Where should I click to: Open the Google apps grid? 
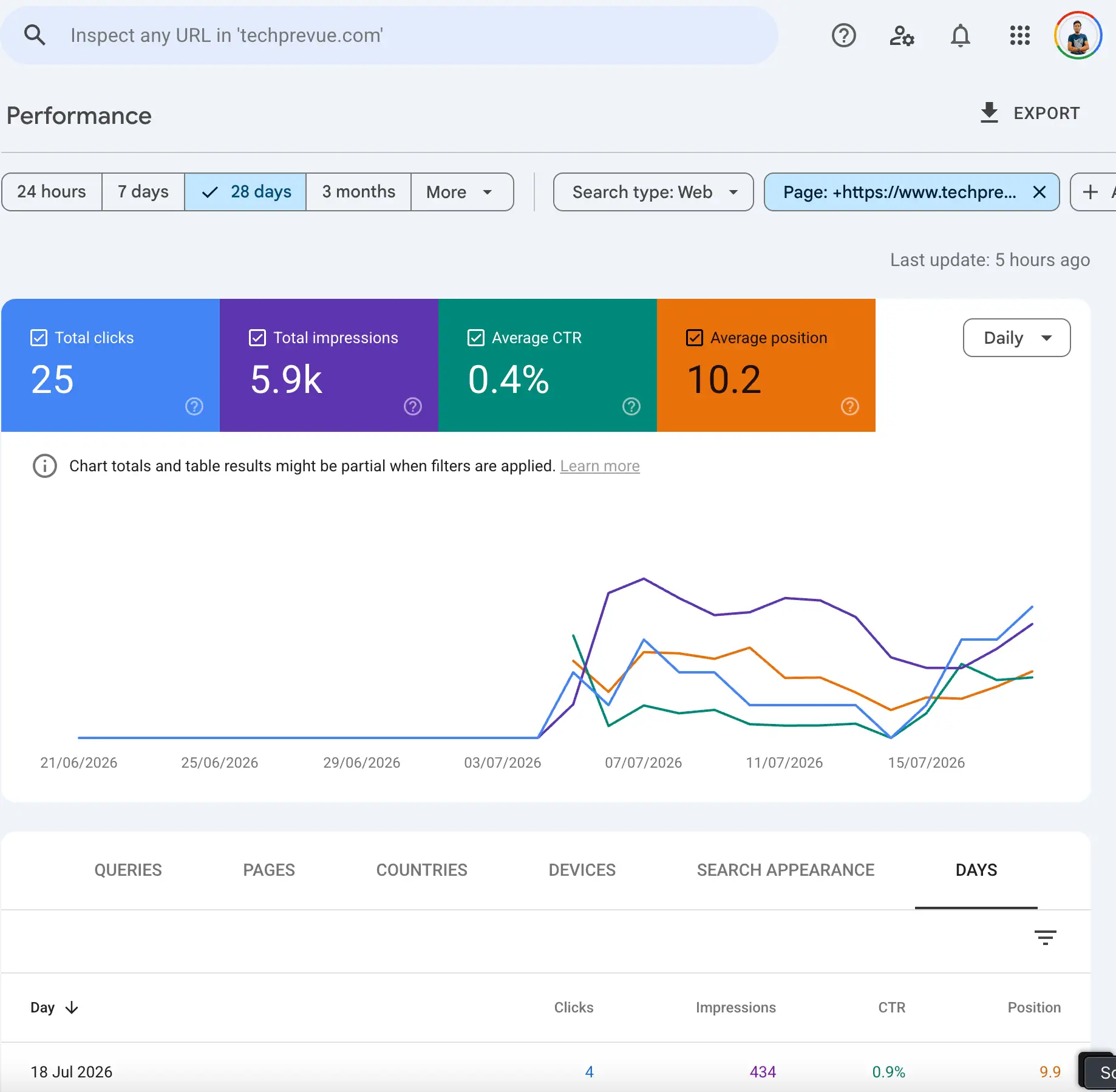coord(1019,36)
